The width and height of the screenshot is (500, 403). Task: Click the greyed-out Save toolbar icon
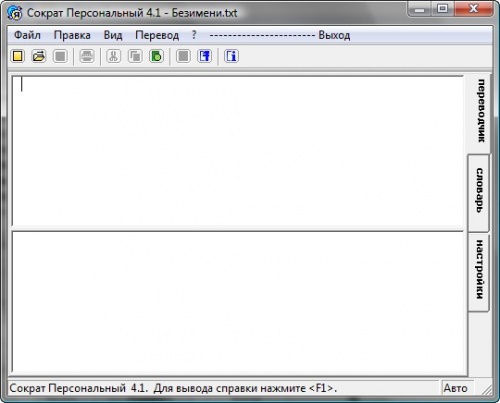[60, 56]
